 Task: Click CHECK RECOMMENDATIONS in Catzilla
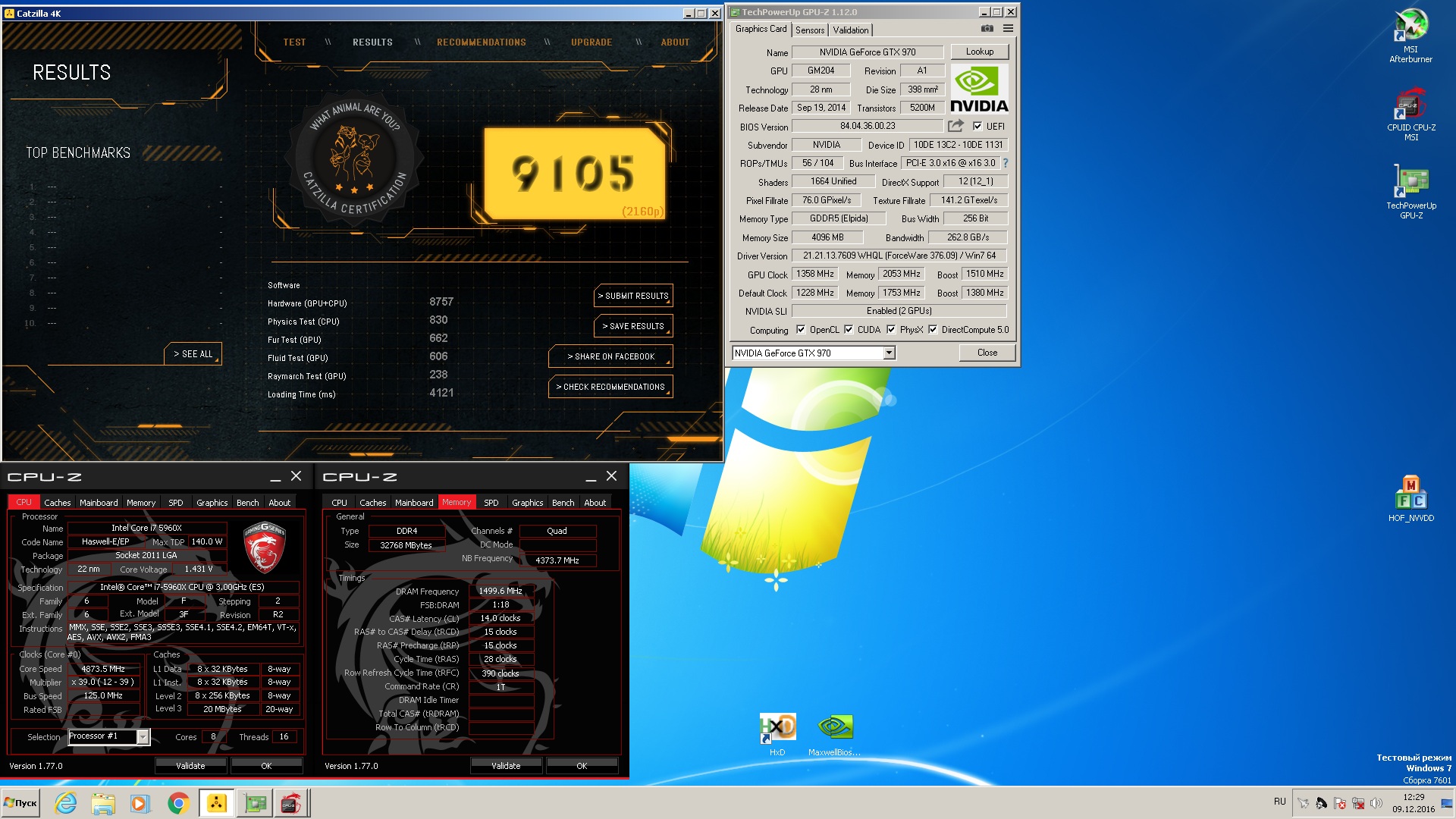pos(610,387)
